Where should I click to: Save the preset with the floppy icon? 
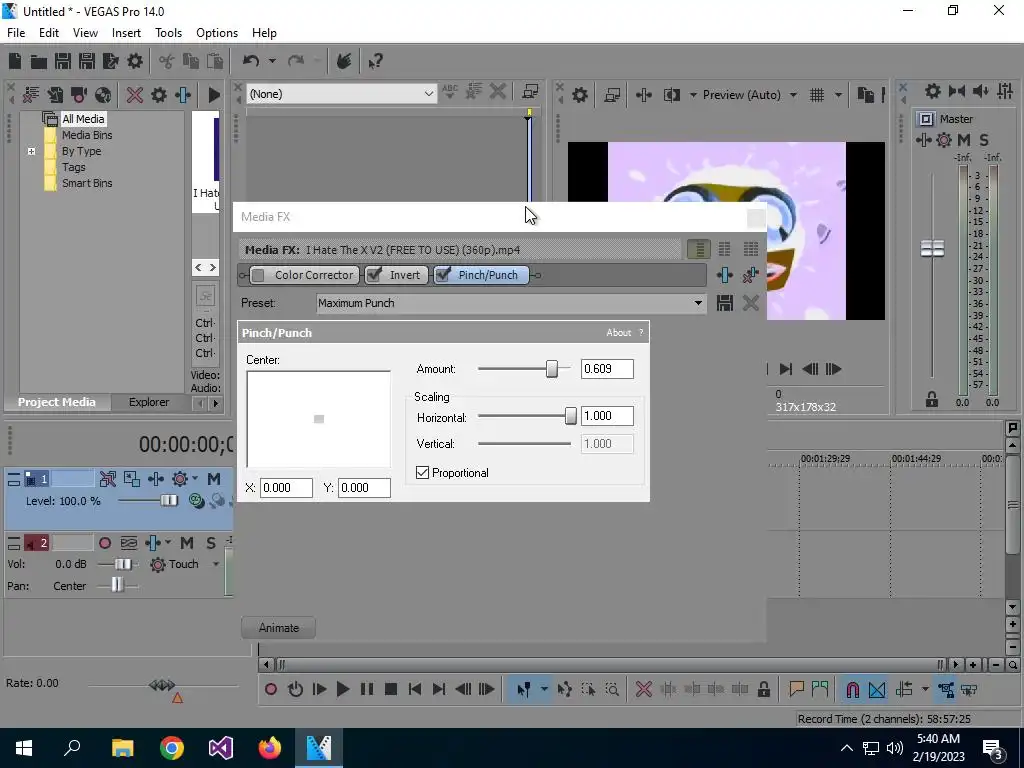(725, 303)
